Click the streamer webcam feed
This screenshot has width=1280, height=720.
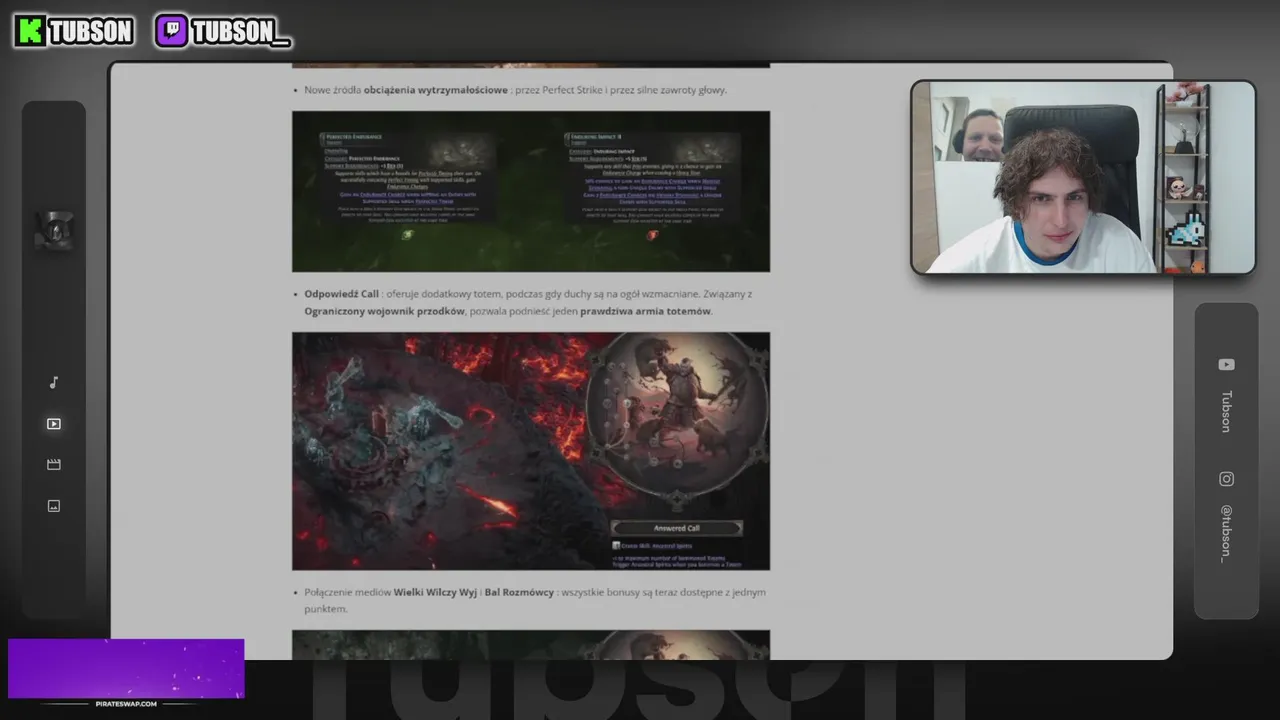point(1083,177)
